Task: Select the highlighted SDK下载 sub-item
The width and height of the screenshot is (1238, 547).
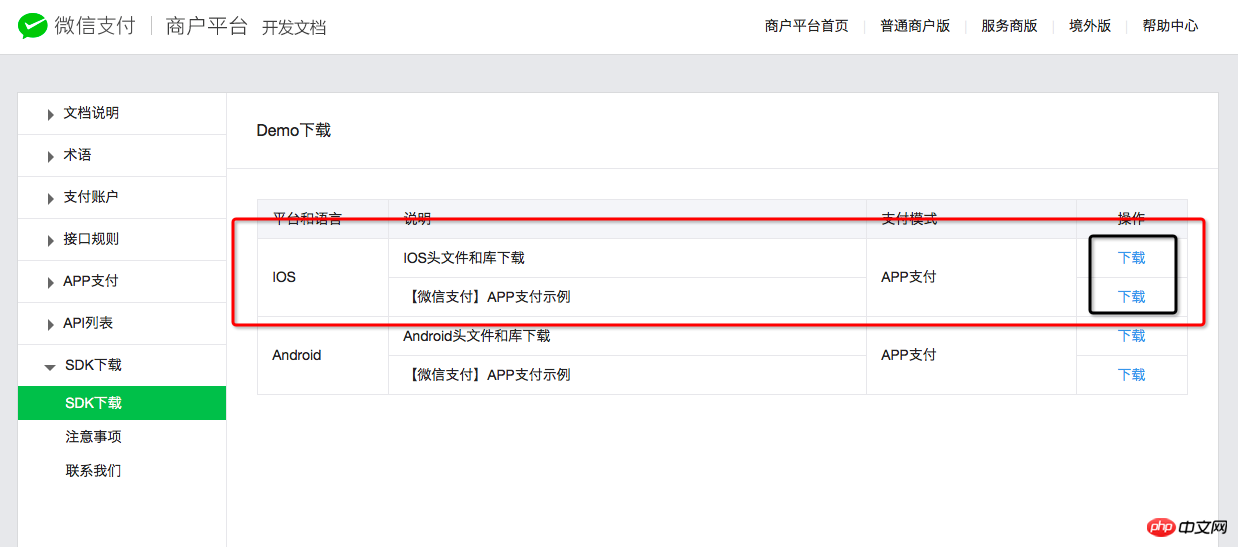Action: (122, 403)
